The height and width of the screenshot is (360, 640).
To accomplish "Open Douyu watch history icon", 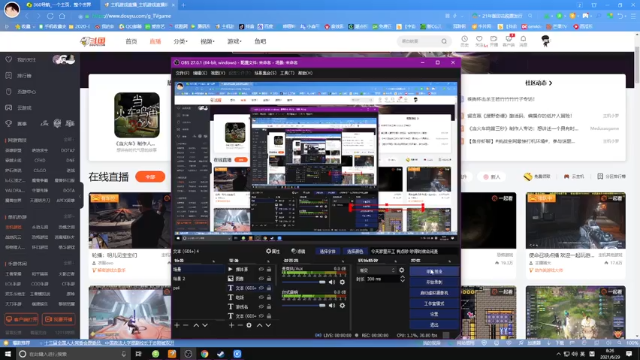I will tap(464, 40).
